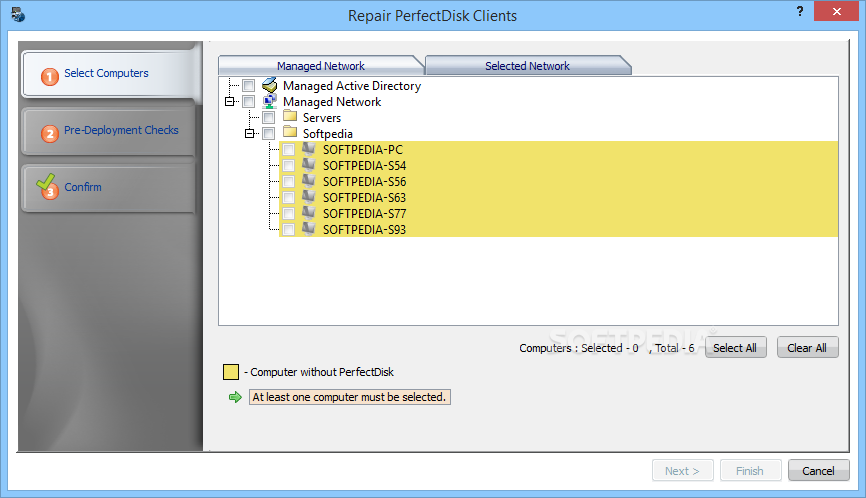The height and width of the screenshot is (498, 866).
Task: Check the Managed Network tree checkbox
Action: (x=249, y=102)
